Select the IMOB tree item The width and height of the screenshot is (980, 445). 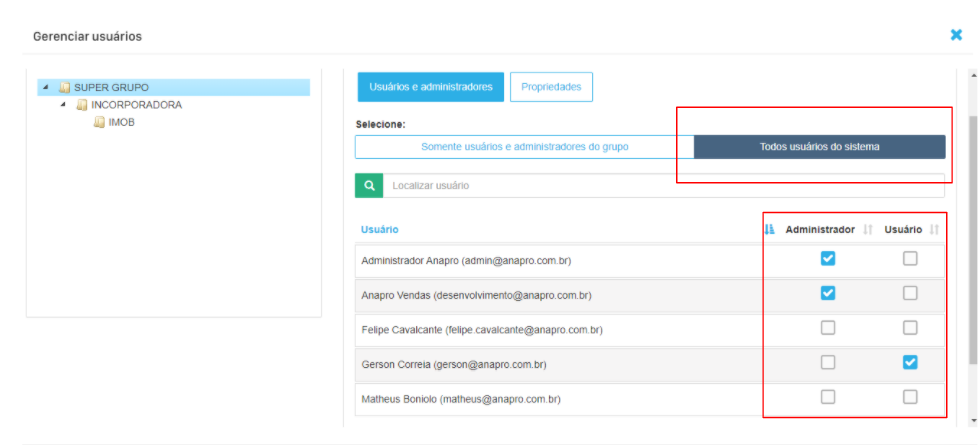pos(121,122)
